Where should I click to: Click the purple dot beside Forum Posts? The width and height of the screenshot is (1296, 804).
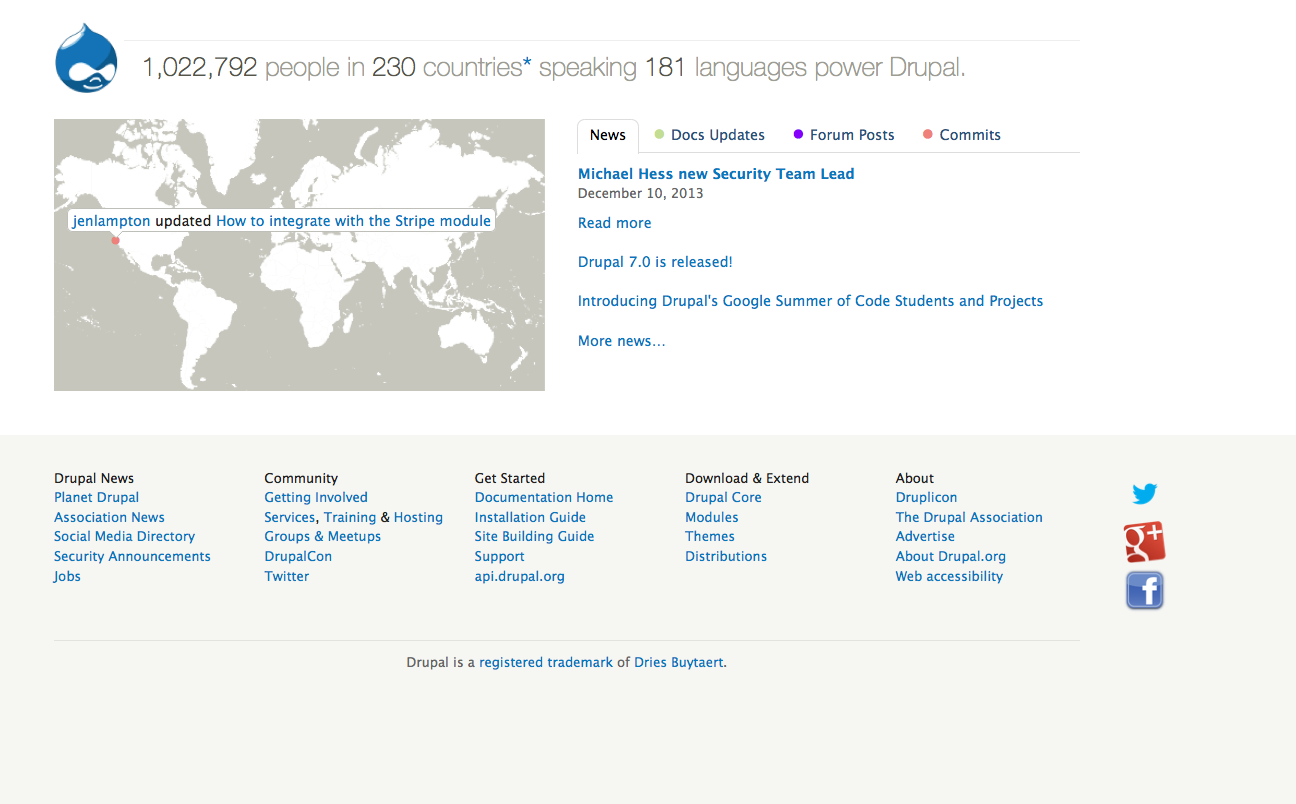pos(797,133)
